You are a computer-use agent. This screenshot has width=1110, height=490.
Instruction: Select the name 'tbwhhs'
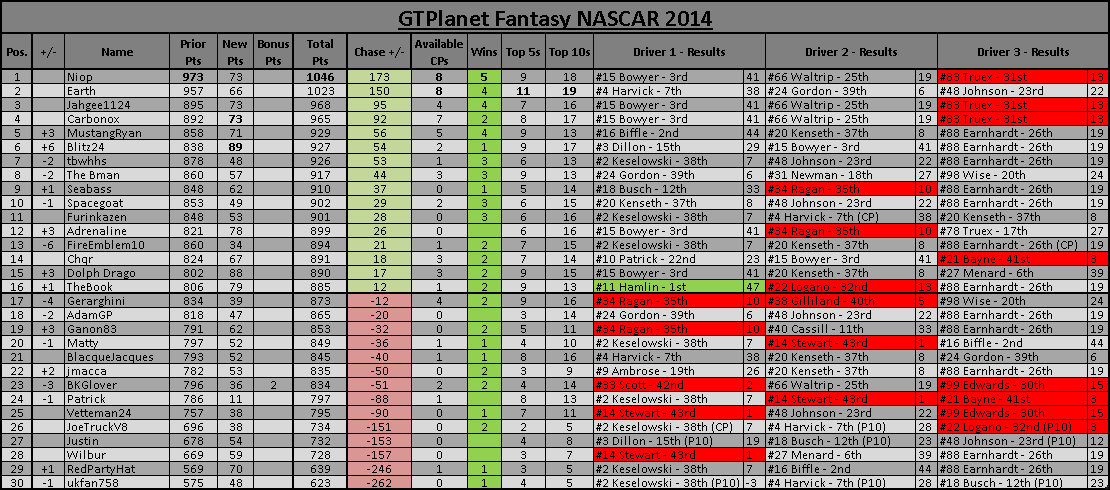117,160
